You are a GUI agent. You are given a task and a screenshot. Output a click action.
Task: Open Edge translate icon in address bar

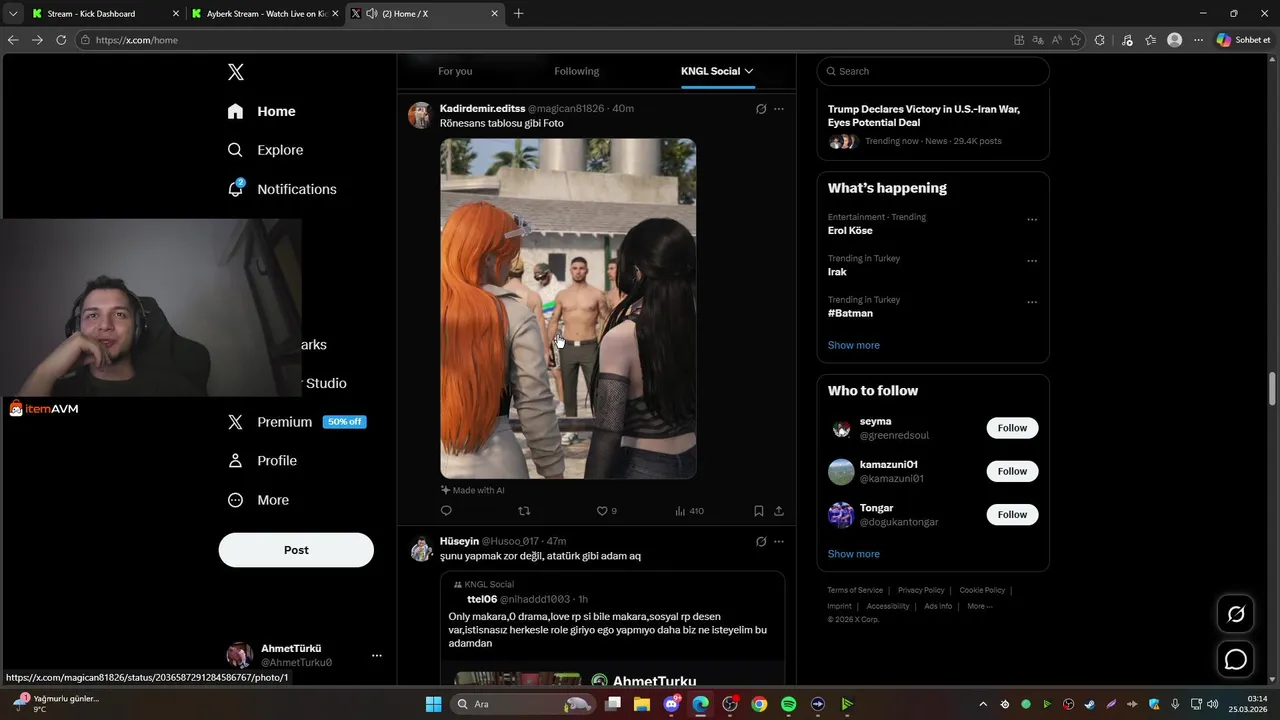[x=1038, y=40]
